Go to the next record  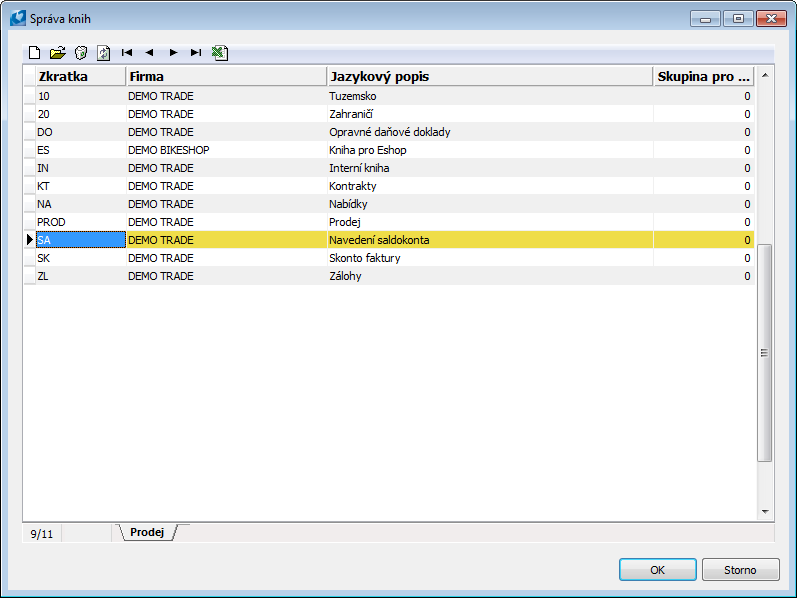(x=173, y=52)
